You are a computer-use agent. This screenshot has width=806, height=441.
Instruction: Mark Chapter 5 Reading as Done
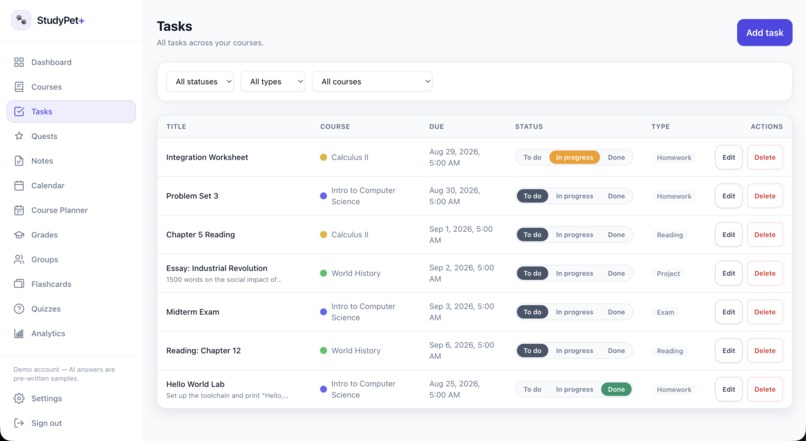(x=616, y=235)
